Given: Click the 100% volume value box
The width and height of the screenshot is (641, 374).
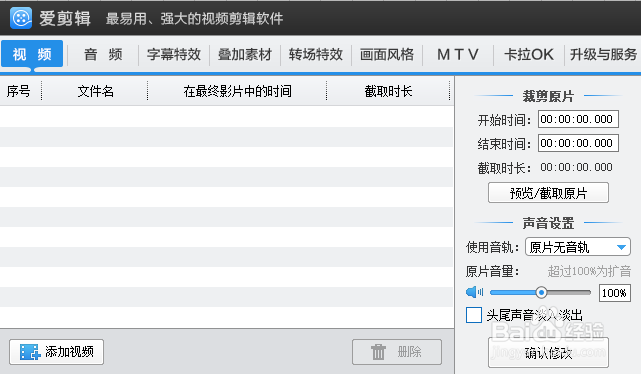Looking at the screenshot, I should pyautogui.click(x=614, y=293).
